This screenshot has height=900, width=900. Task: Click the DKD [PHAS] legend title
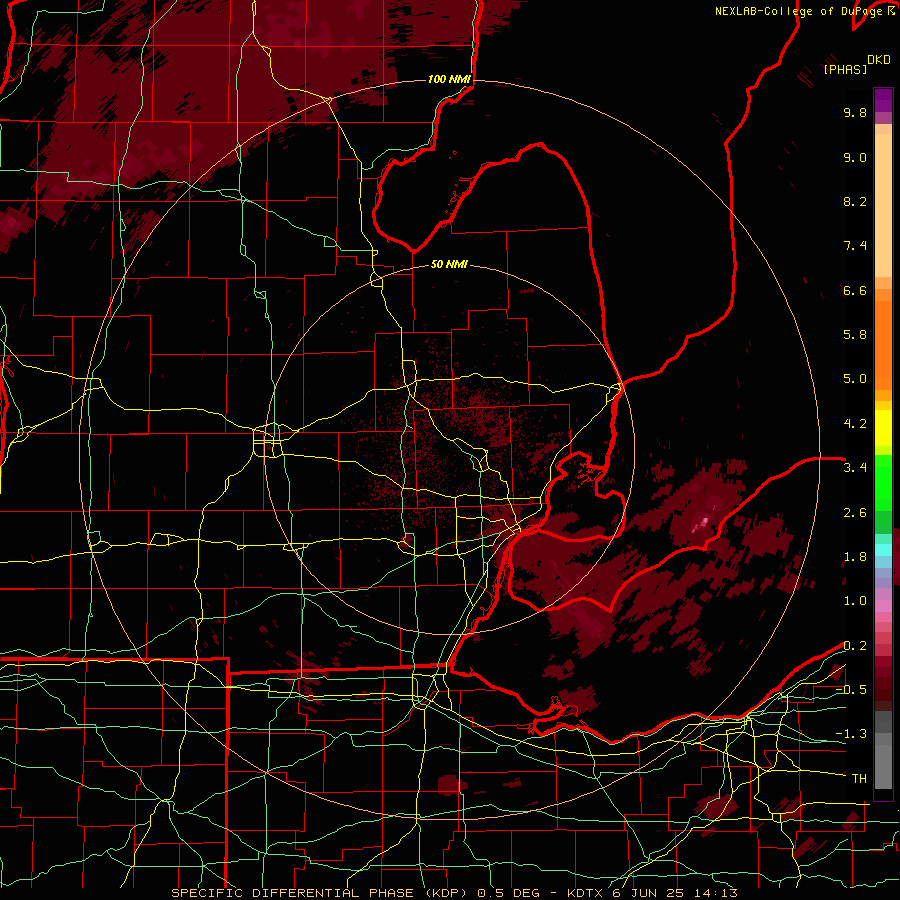click(x=857, y=64)
